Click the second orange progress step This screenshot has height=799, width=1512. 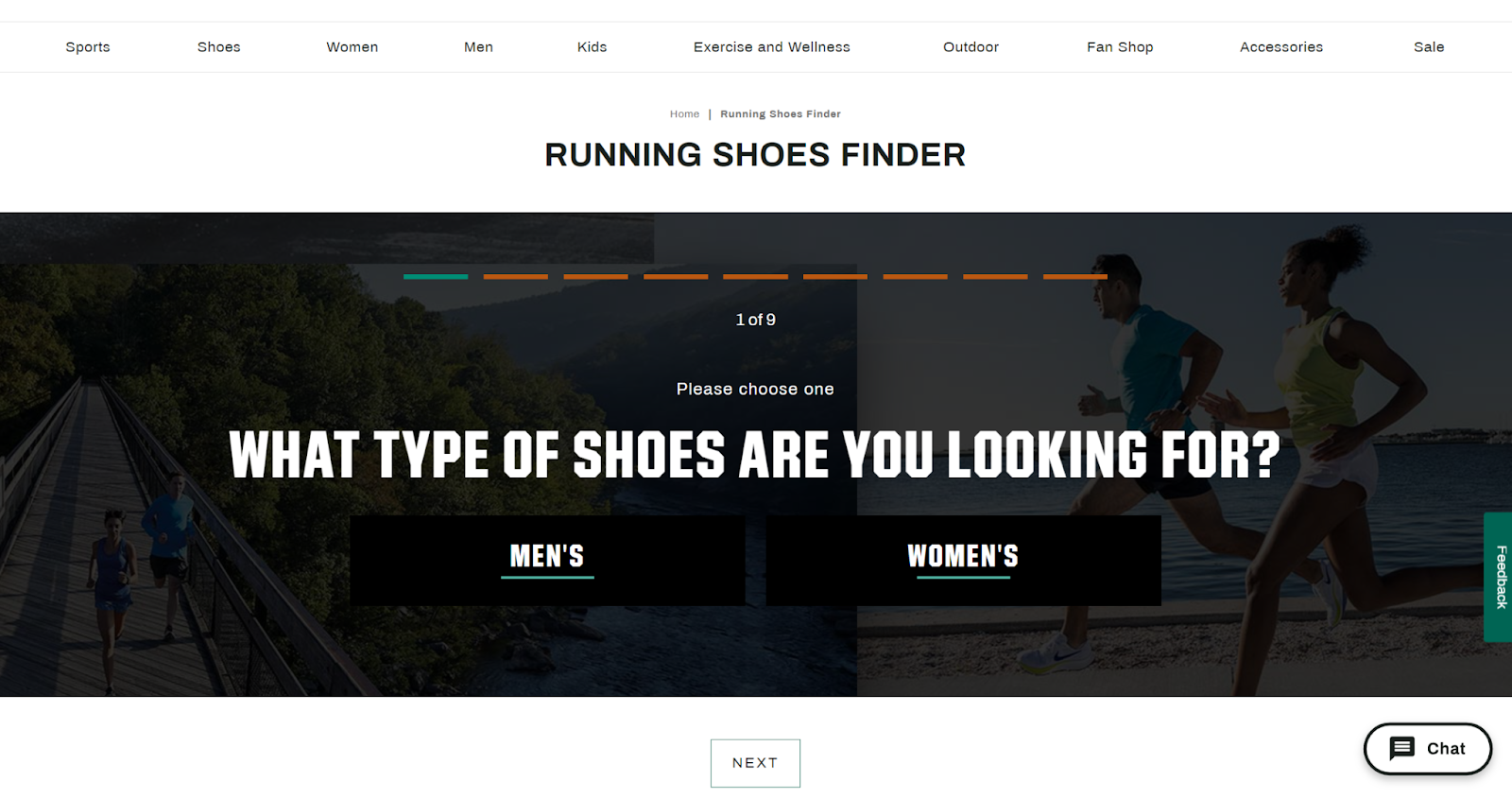[596, 276]
